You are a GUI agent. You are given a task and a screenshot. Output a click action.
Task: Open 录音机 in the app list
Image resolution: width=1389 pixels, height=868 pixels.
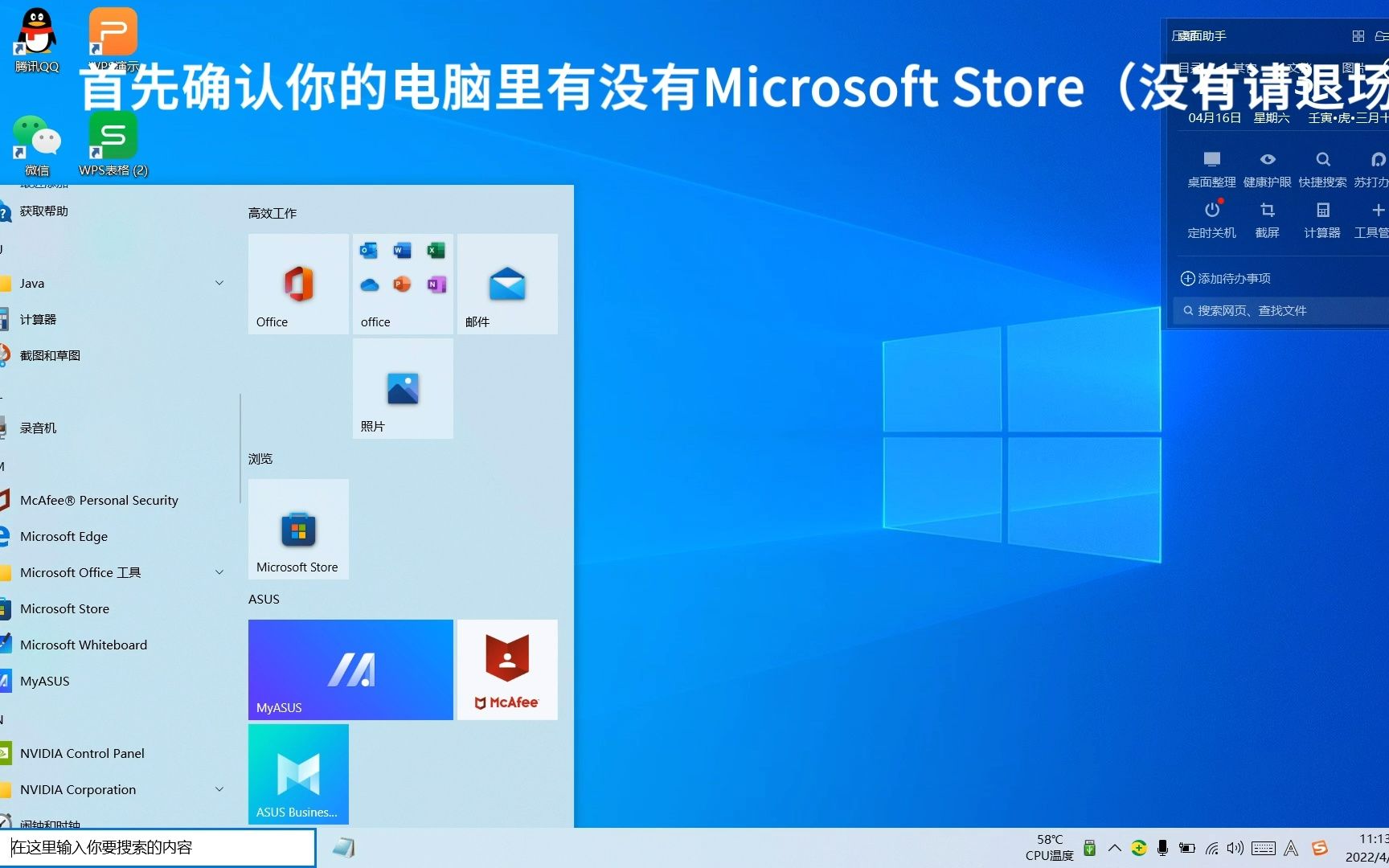point(117,428)
